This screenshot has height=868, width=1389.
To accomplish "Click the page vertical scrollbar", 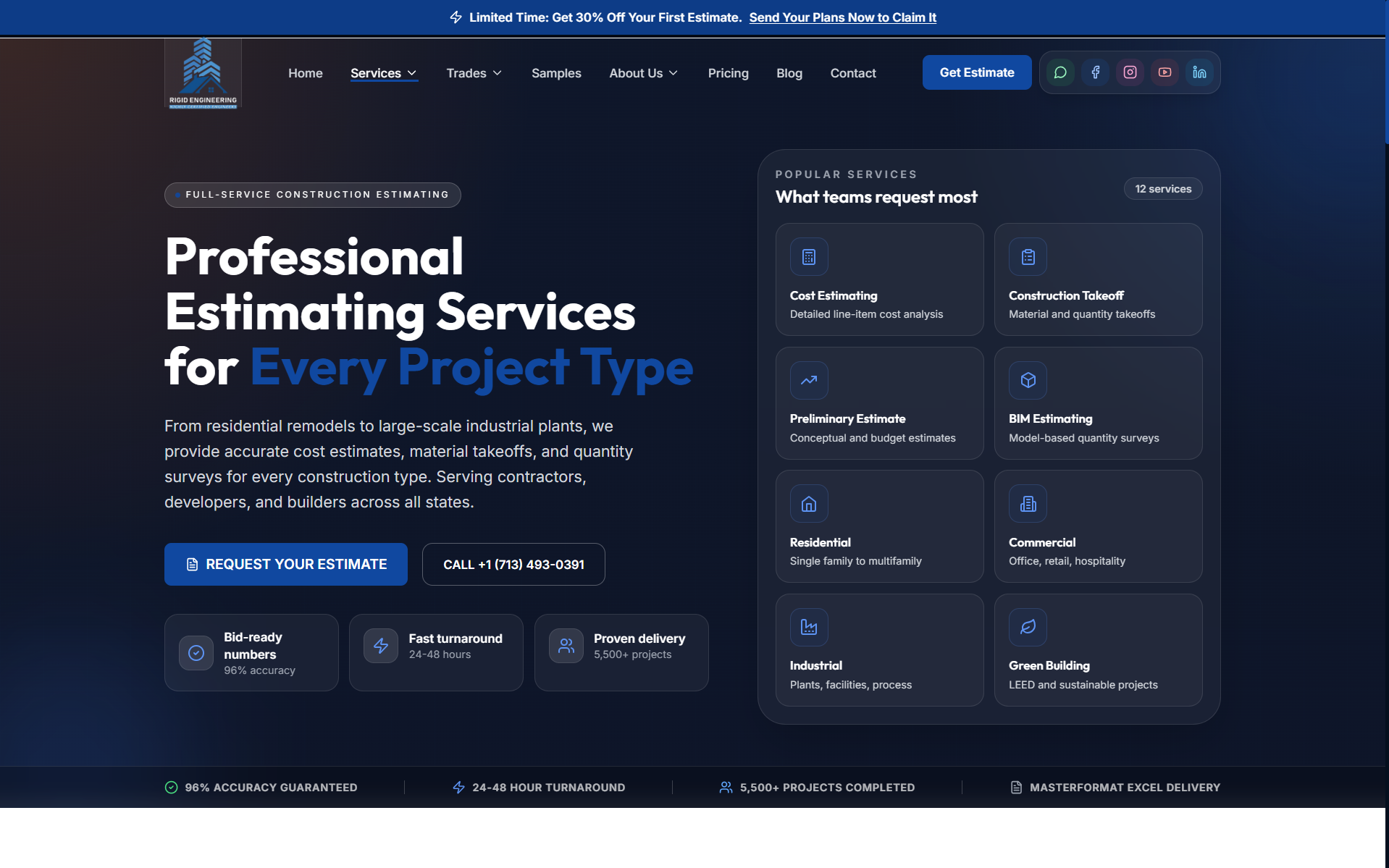I will [1387, 72].
